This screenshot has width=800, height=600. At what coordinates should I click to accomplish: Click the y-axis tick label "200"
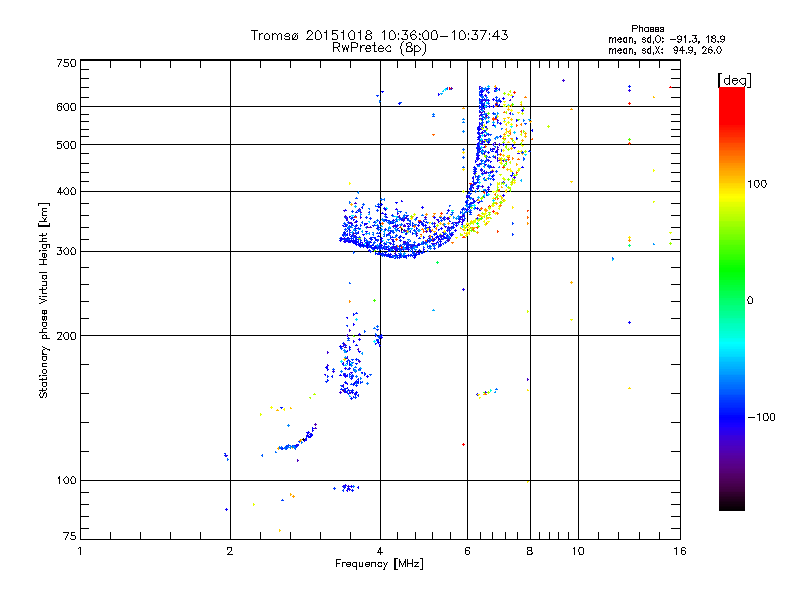coord(66,336)
